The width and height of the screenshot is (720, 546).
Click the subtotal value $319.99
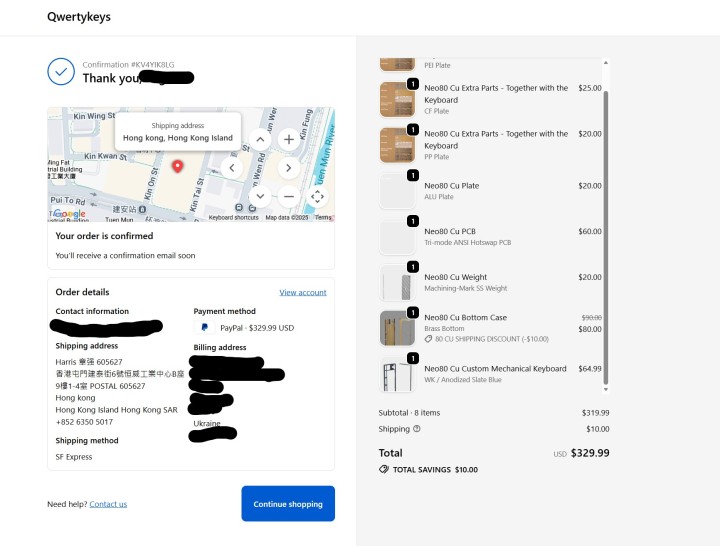tap(596, 413)
